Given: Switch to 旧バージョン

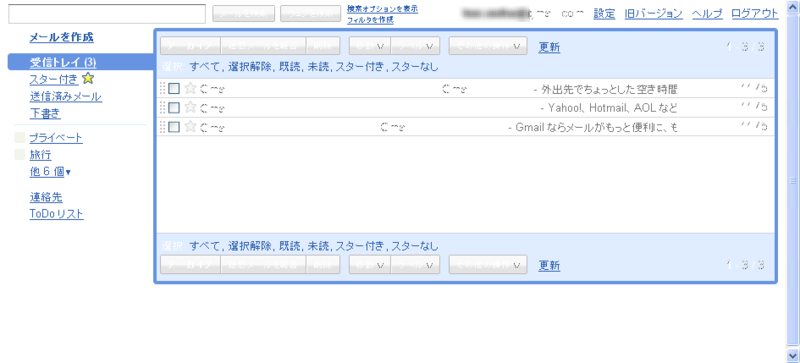Looking at the screenshot, I should [x=654, y=14].
